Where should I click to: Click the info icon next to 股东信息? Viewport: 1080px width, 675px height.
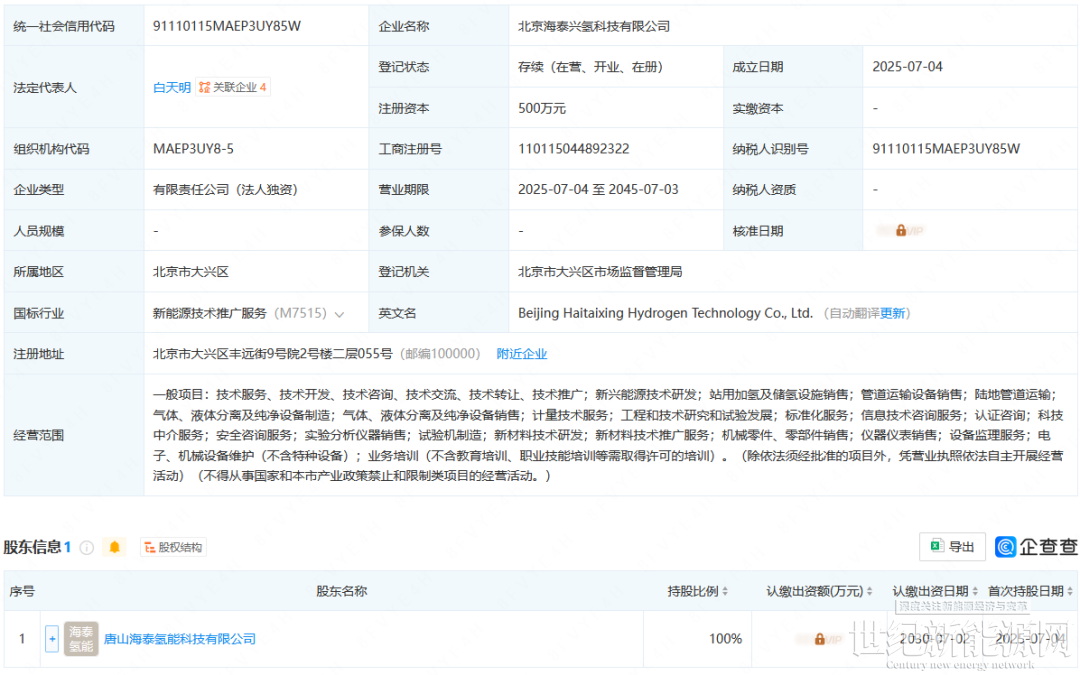coord(87,548)
